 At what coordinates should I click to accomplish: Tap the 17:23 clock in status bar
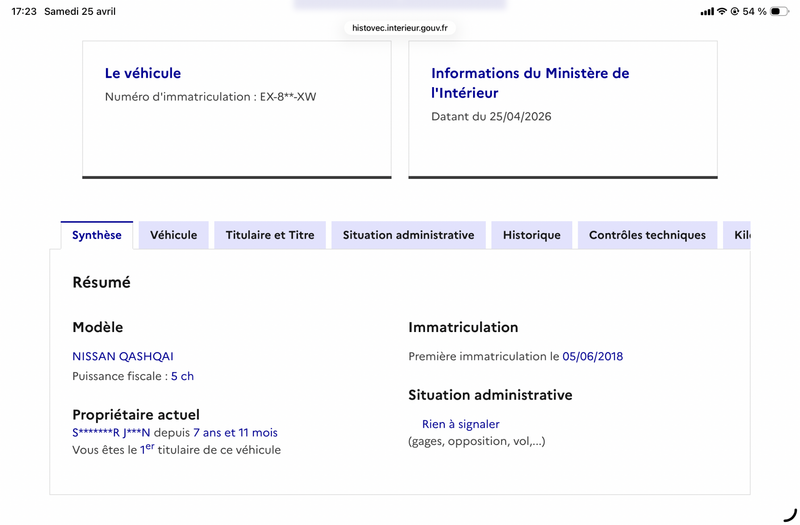[x=24, y=11]
